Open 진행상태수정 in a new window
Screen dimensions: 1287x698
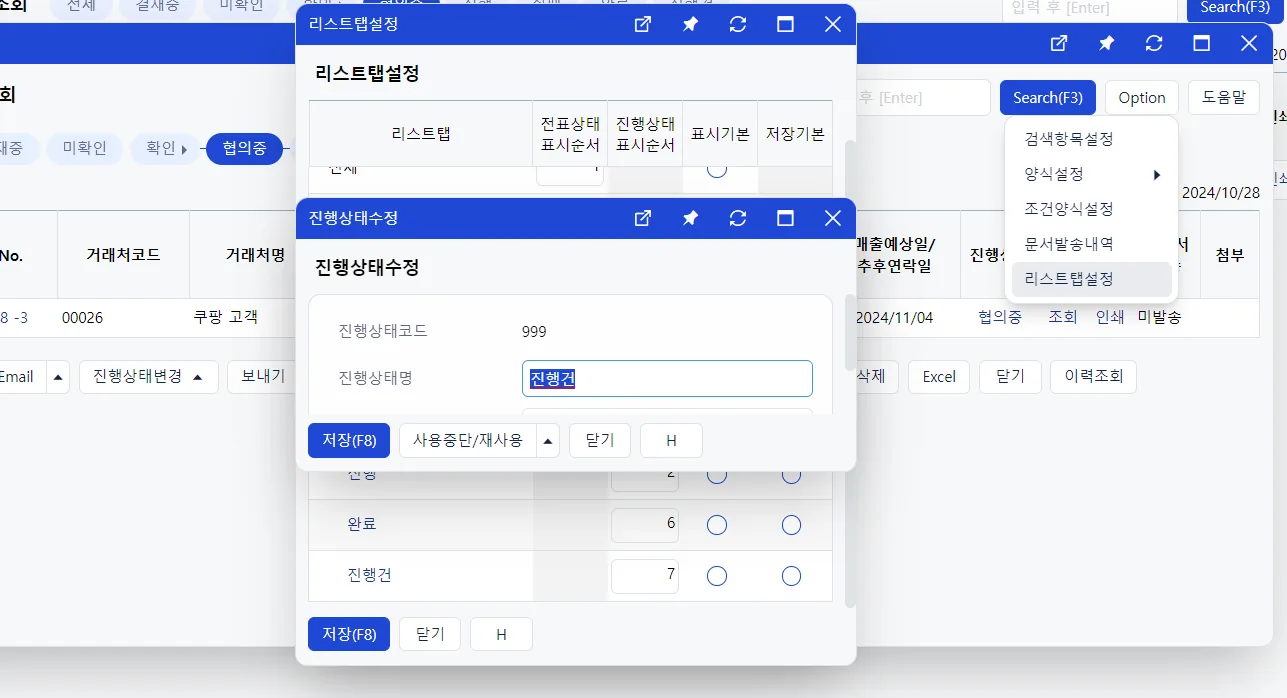coord(643,218)
